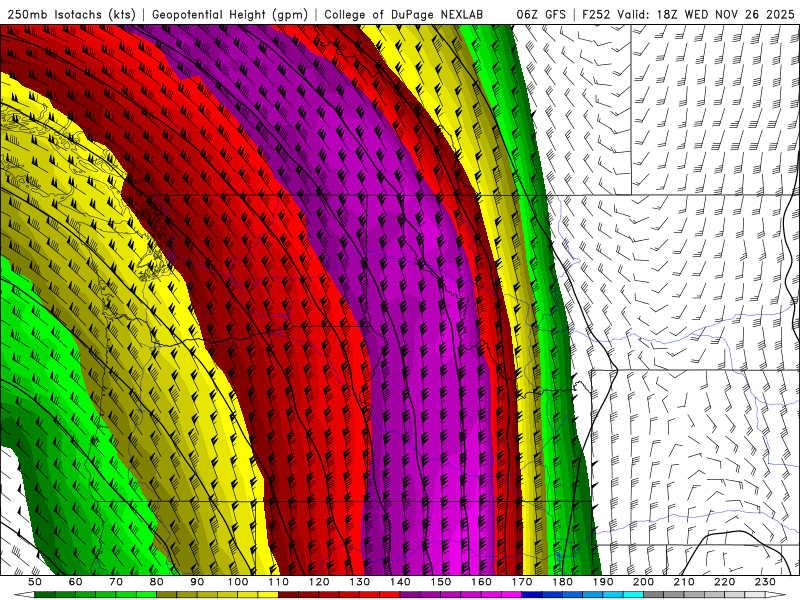Select the 60 kt colorbar label
Image resolution: width=800 pixels, height=600 pixels.
tap(76, 582)
